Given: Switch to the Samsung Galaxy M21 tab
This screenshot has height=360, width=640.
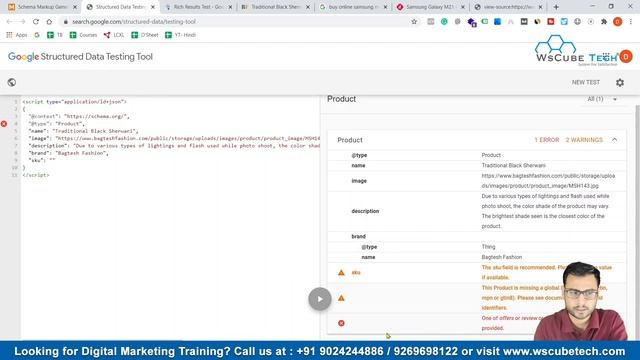Looking at the screenshot, I should pyautogui.click(x=431, y=7).
